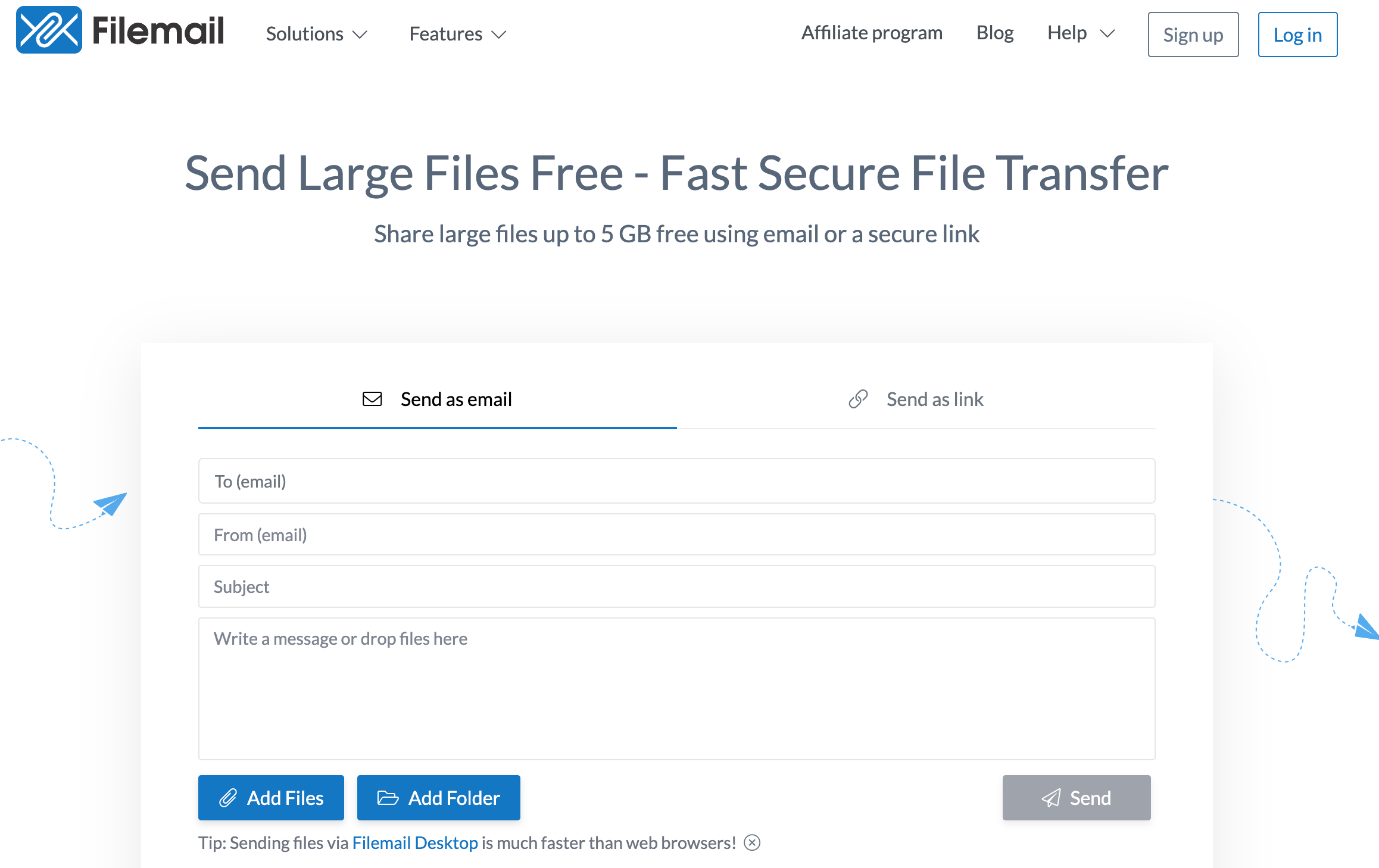Open the Filemail Desktop link
1379x868 pixels.
415,843
